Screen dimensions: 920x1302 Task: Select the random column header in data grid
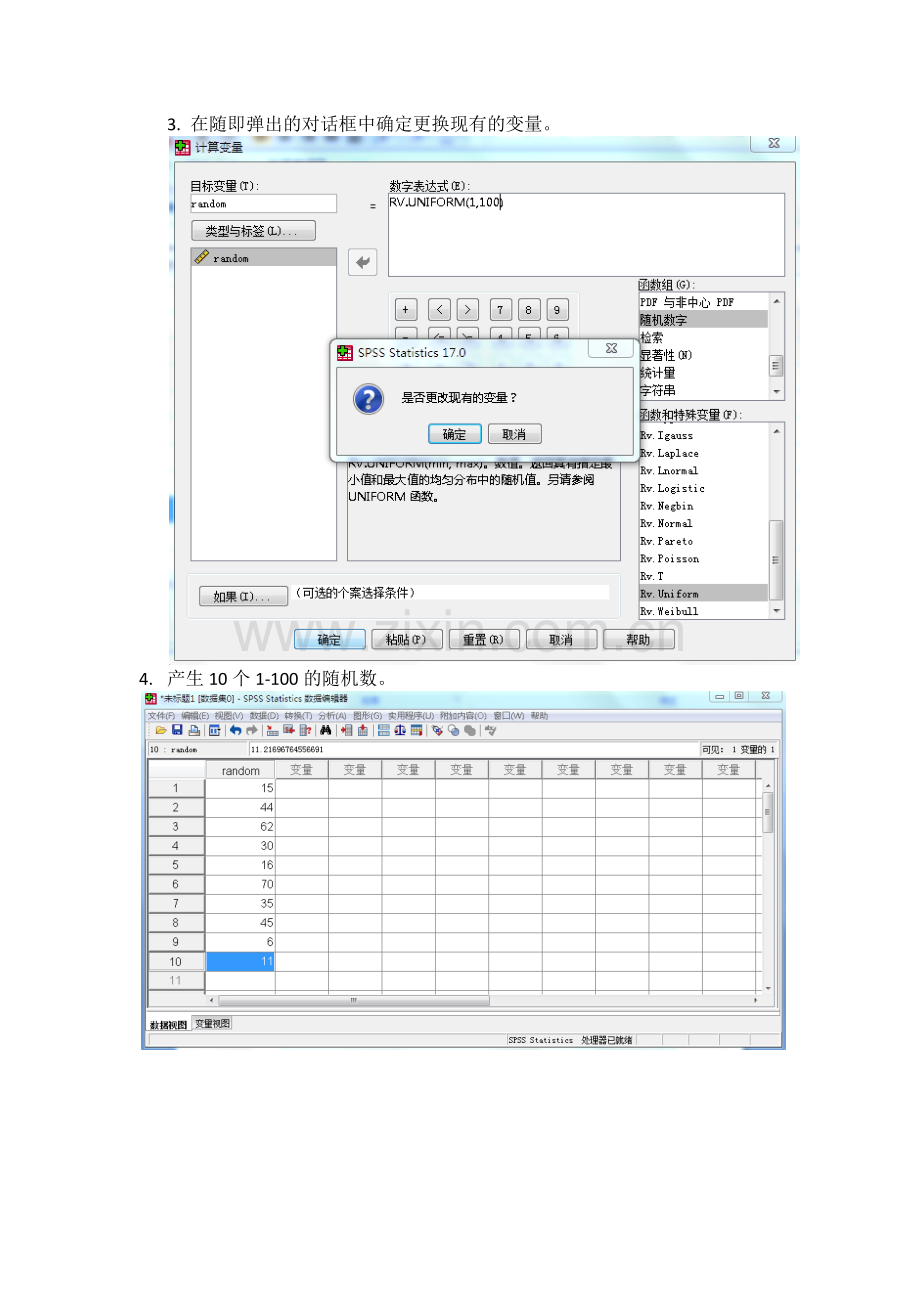click(240, 770)
